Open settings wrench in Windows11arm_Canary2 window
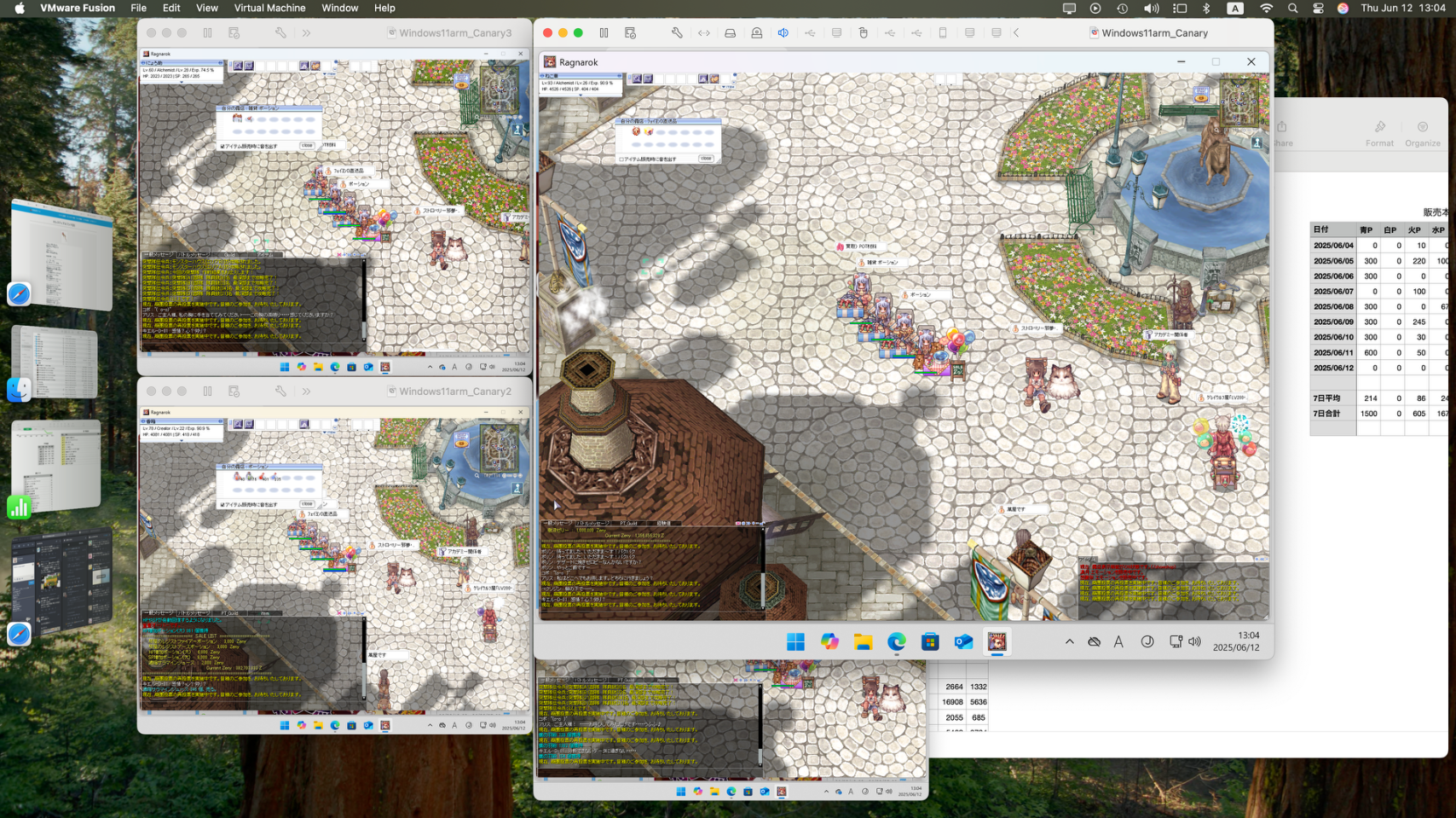The height and width of the screenshot is (818, 1456). [x=280, y=392]
